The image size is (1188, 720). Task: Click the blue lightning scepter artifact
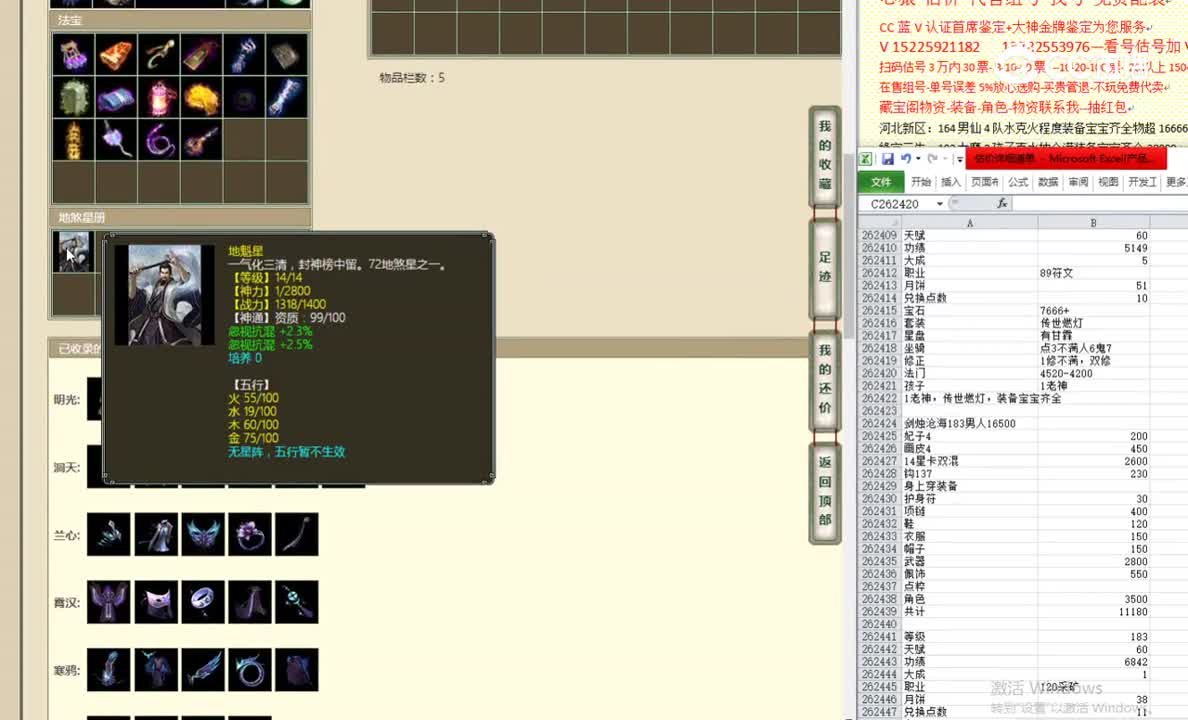point(287,97)
